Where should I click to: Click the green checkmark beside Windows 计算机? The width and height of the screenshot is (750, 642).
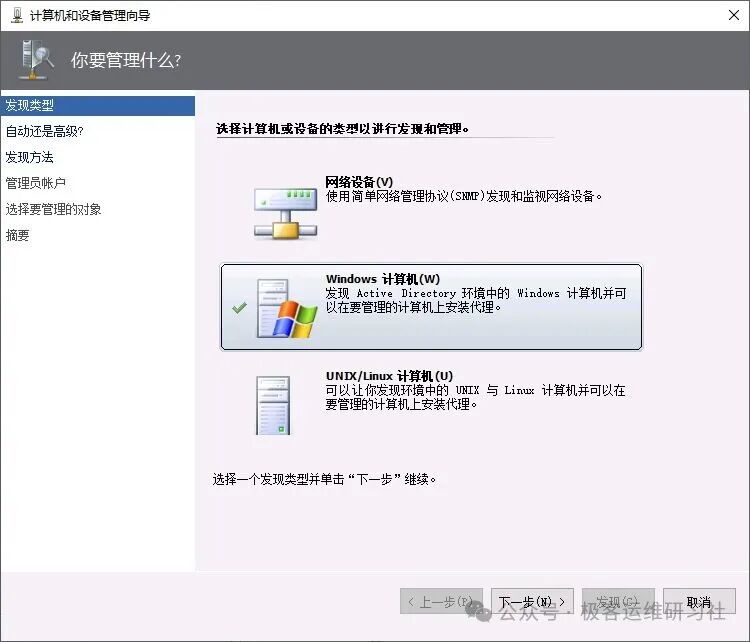click(239, 308)
